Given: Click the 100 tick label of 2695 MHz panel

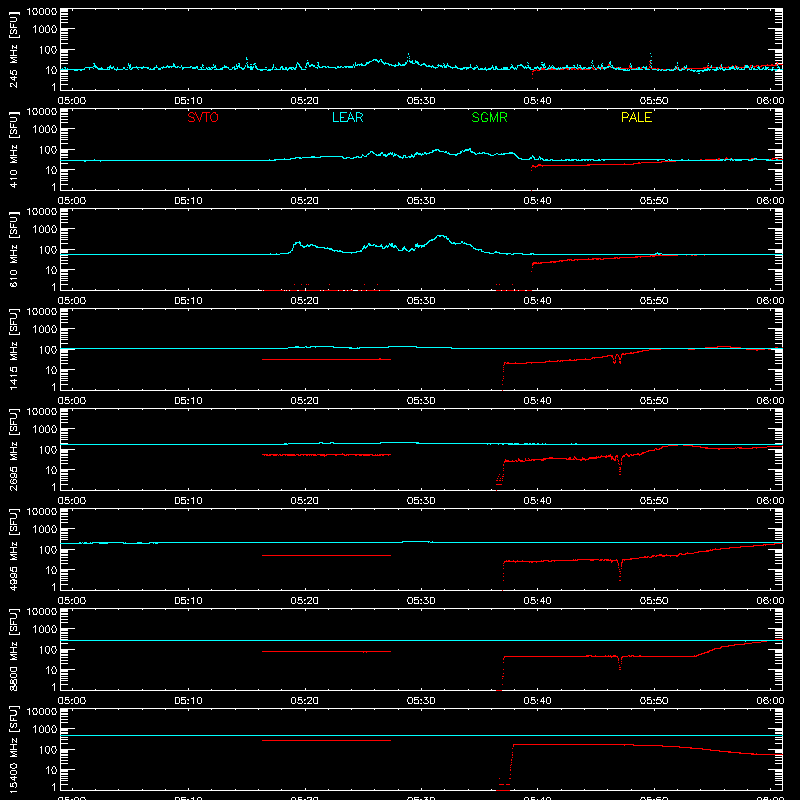Looking at the screenshot, I should tap(48, 450).
